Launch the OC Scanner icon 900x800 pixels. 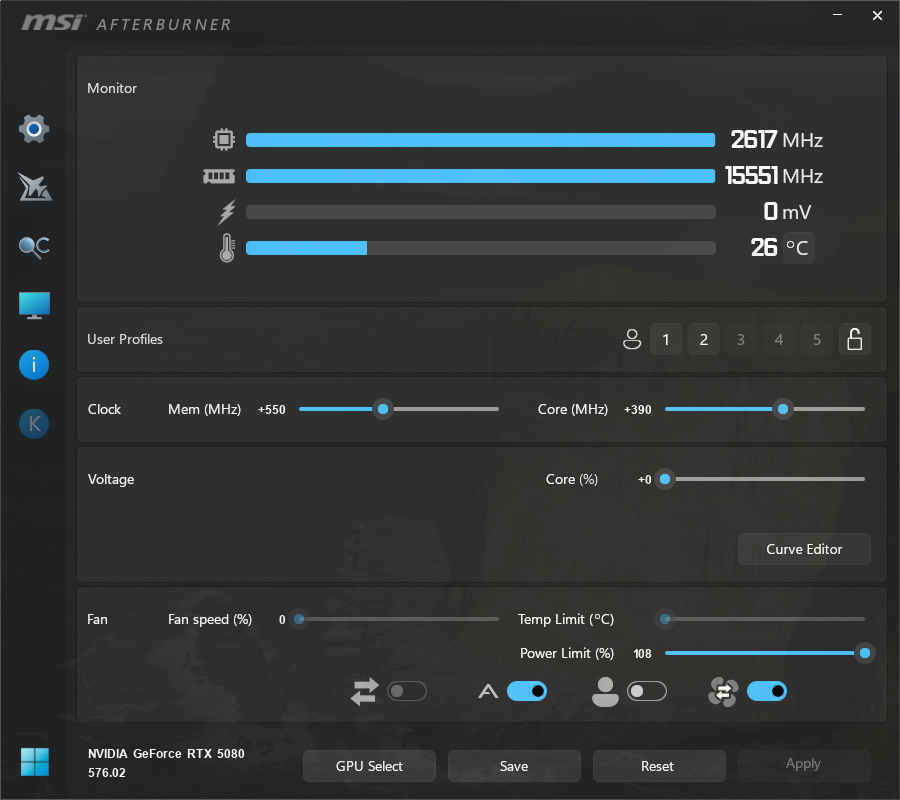pos(34,247)
